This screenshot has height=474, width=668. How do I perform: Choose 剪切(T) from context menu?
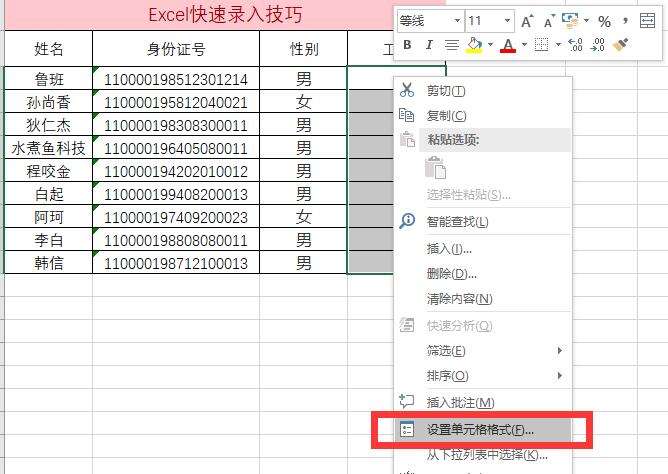(x=484, y=91)
